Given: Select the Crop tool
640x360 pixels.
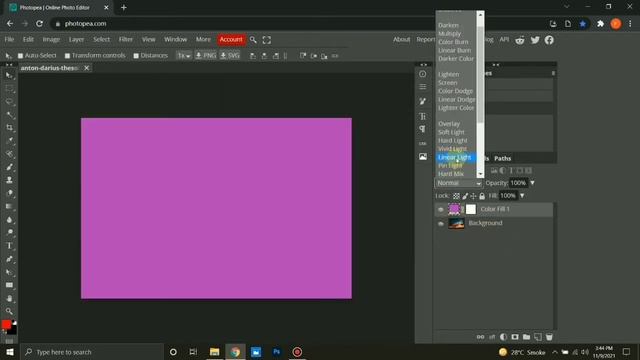Looking at the screenshot, I should coord(9,128).
